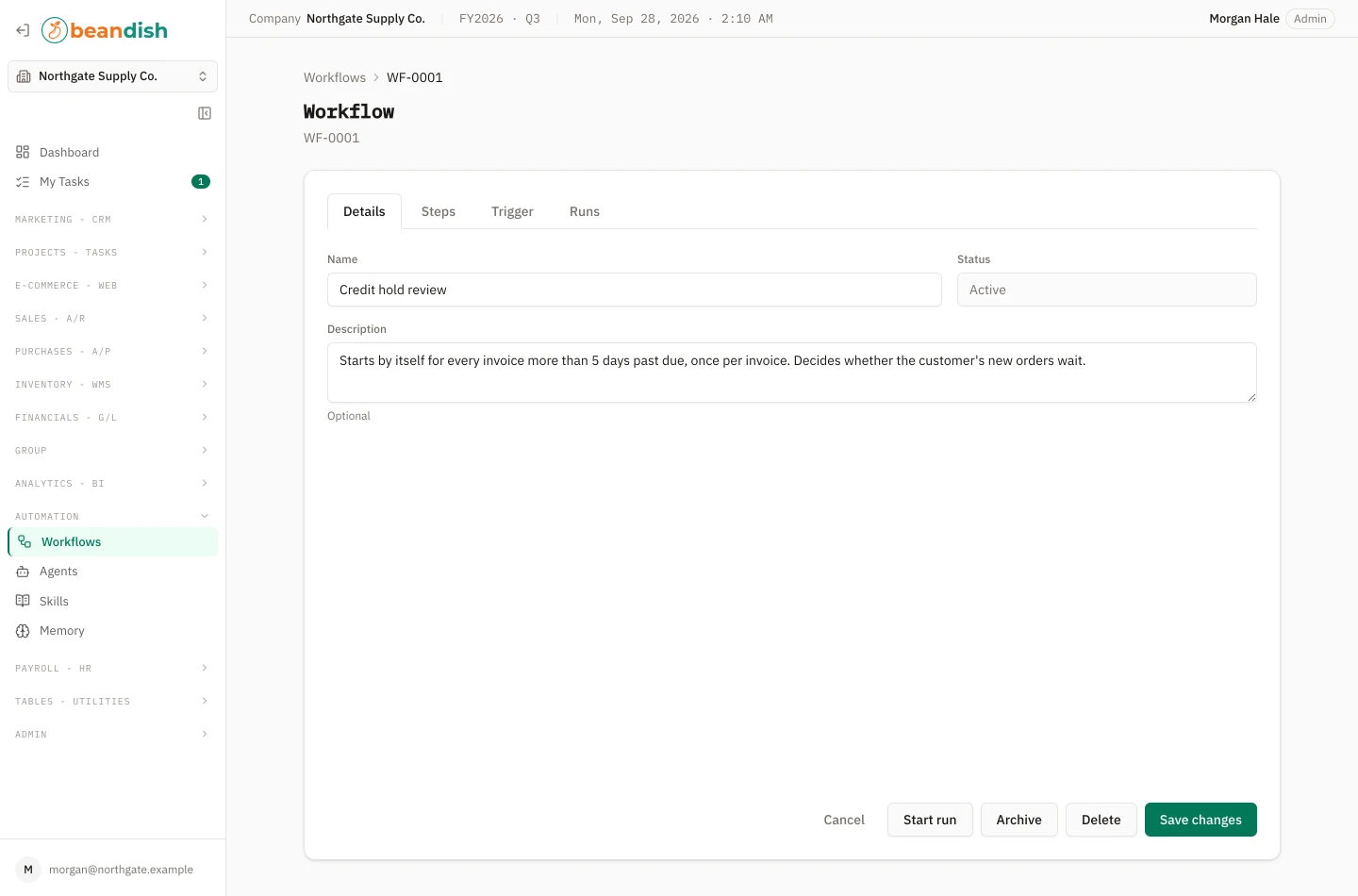
Task: Click the sign-out arrow icon beside the logo
Action: [x=23, y=30]
